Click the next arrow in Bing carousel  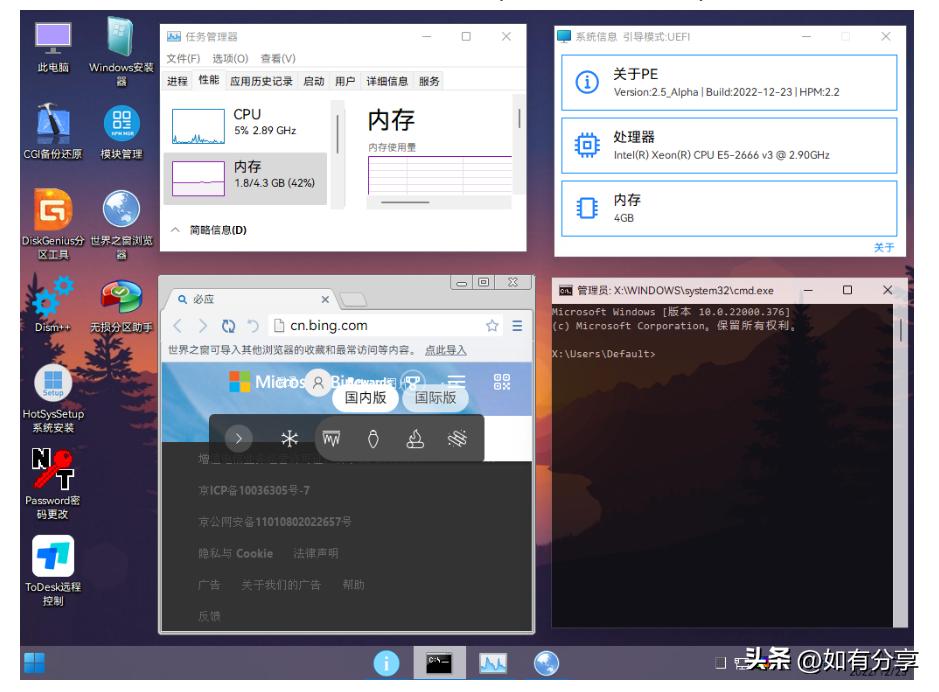pos(238,439)
